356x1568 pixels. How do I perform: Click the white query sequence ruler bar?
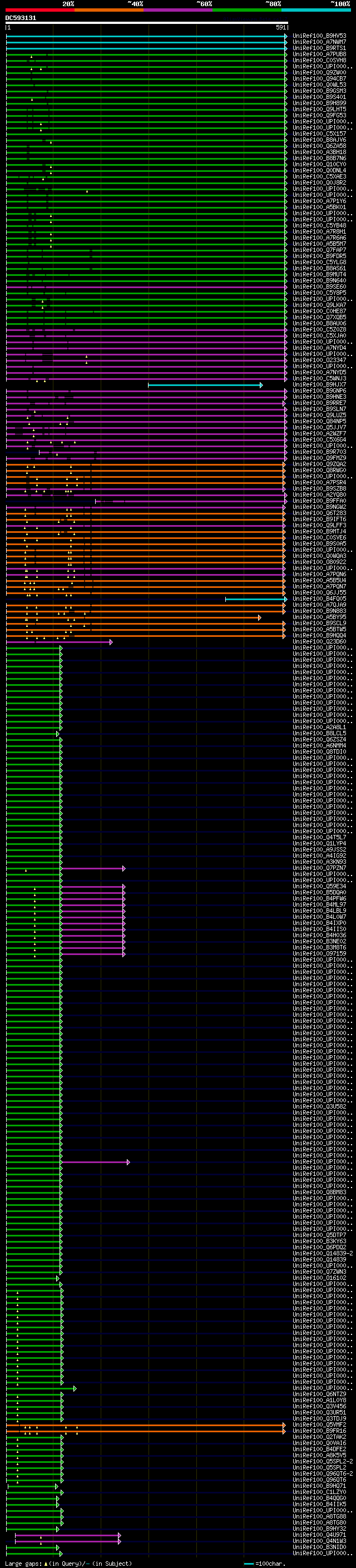coord(147,23)
